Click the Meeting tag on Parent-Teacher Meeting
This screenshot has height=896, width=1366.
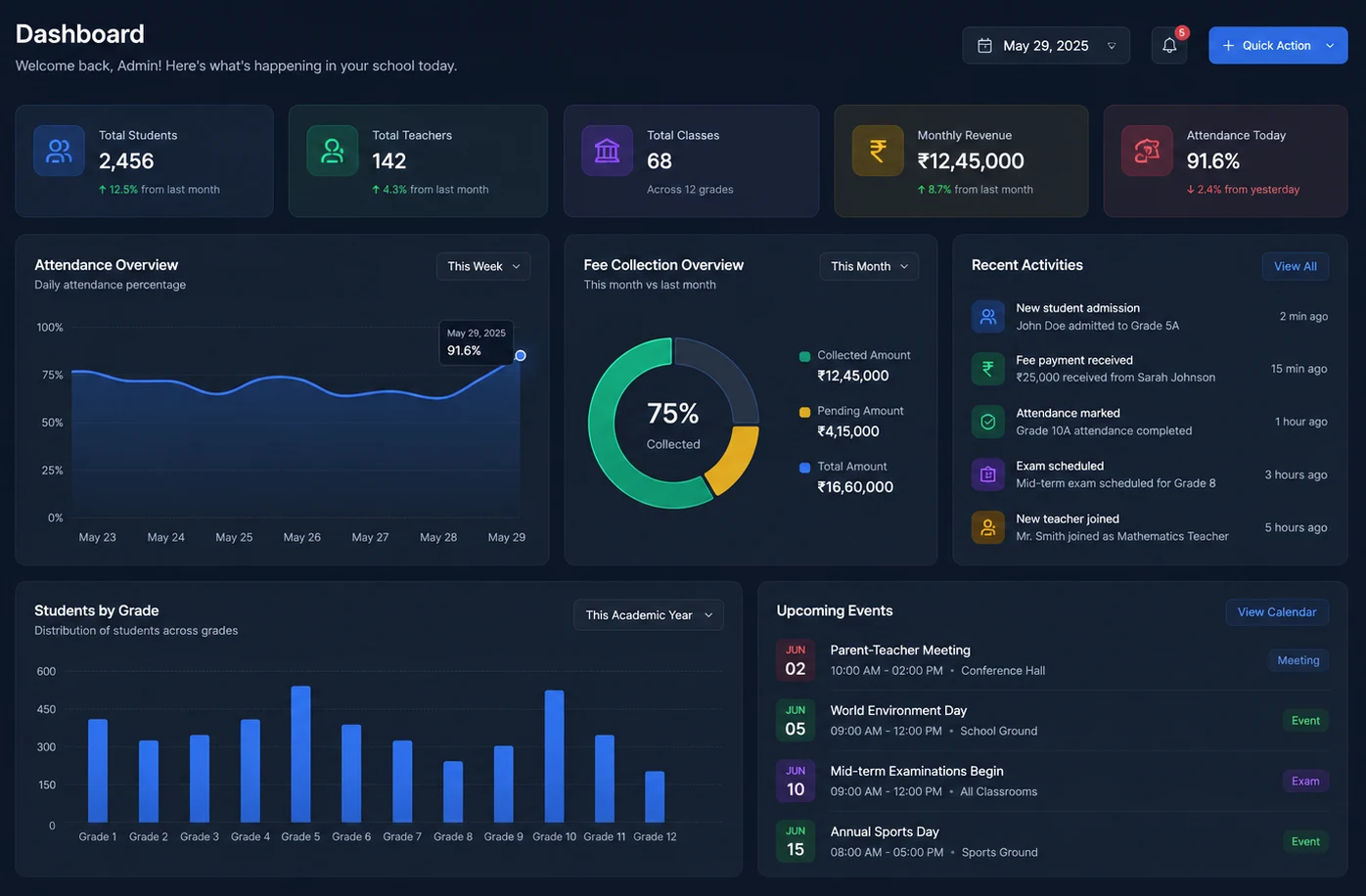pyautogui.click(x=1298, y=660)
